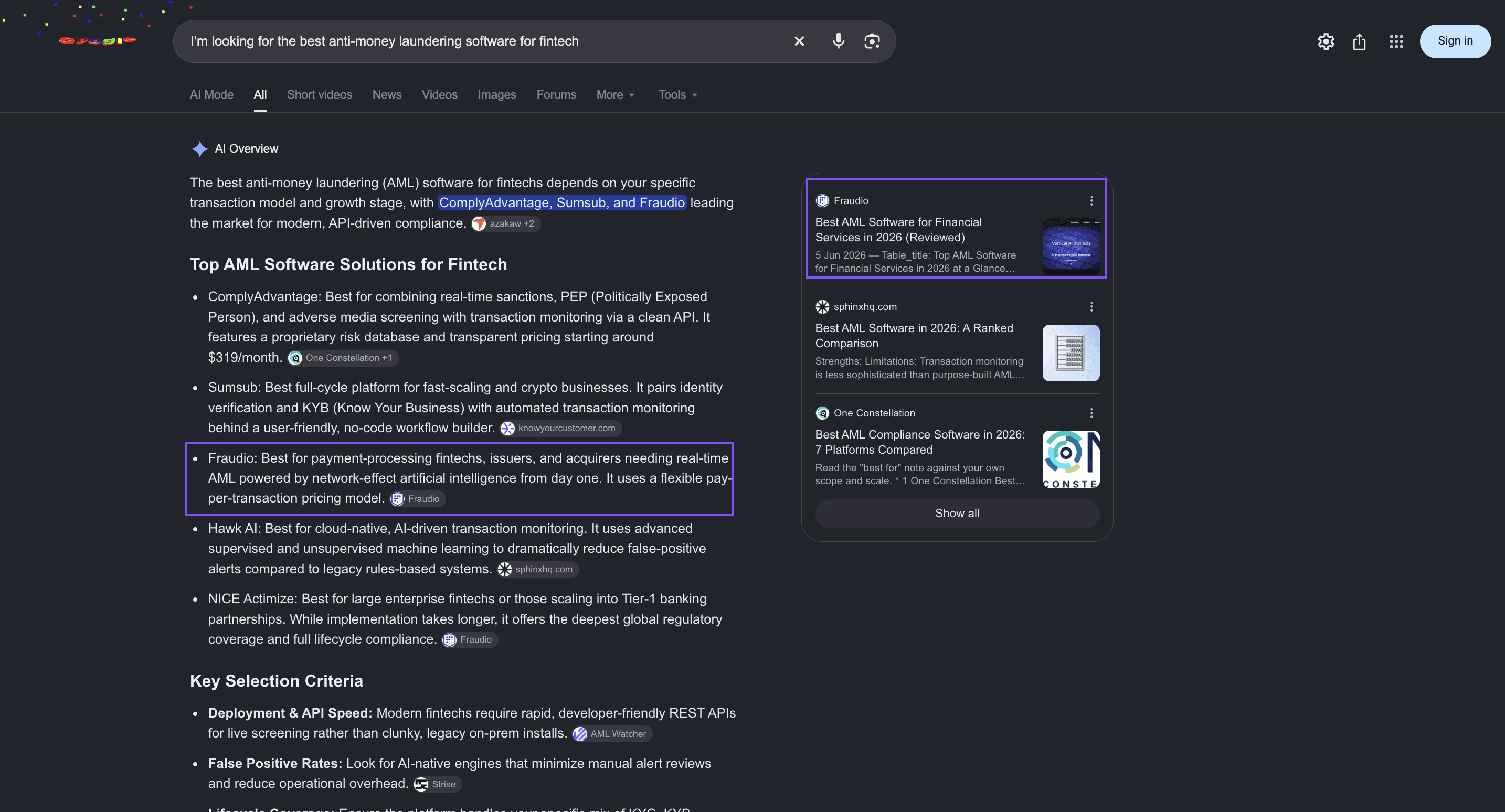The width and height of the screenshot is (1505, 812).
Task: Switch to the News tab
Action: (x=387, y=94)
